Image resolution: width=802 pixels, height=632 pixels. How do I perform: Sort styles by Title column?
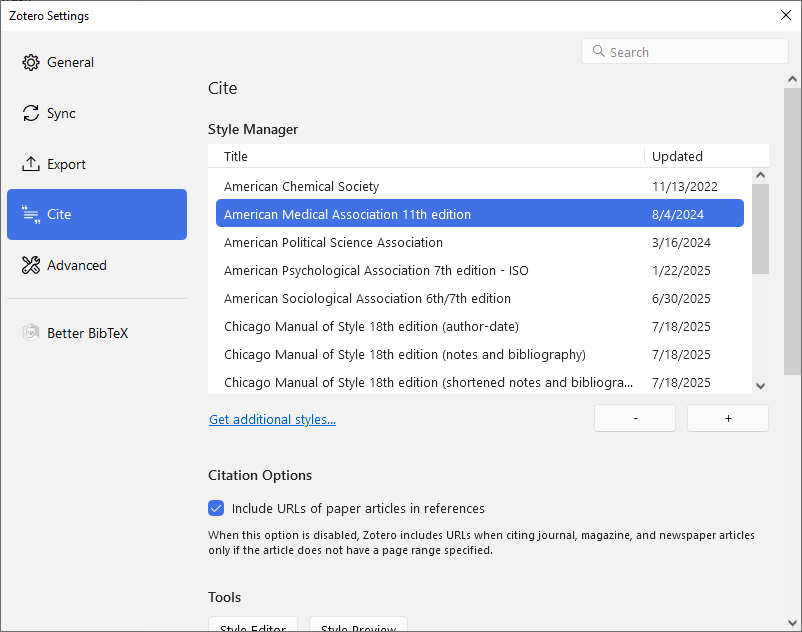pyautogui.click(x=426, y=156)
